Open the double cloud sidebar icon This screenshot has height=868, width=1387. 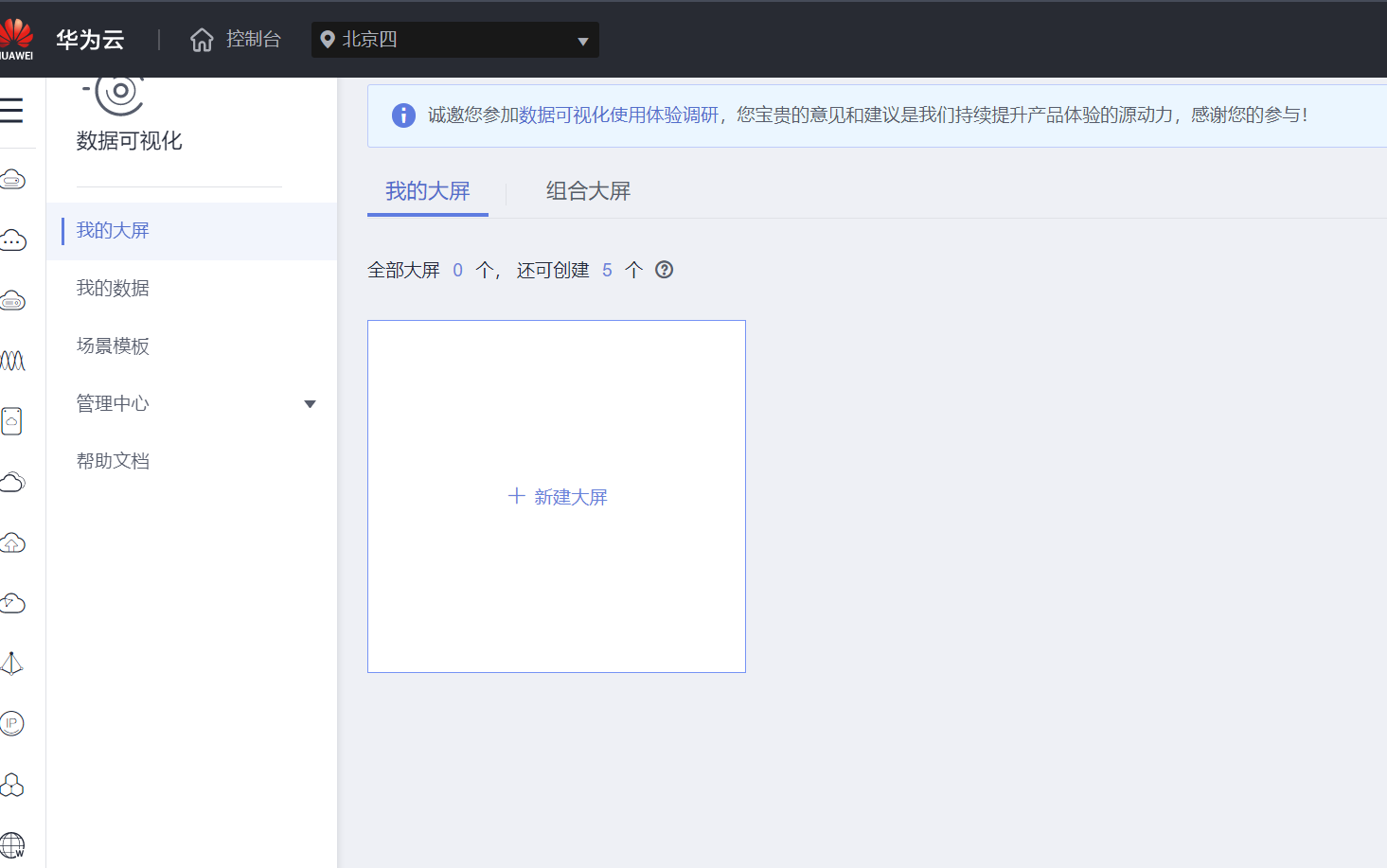[x=12, y=482]
